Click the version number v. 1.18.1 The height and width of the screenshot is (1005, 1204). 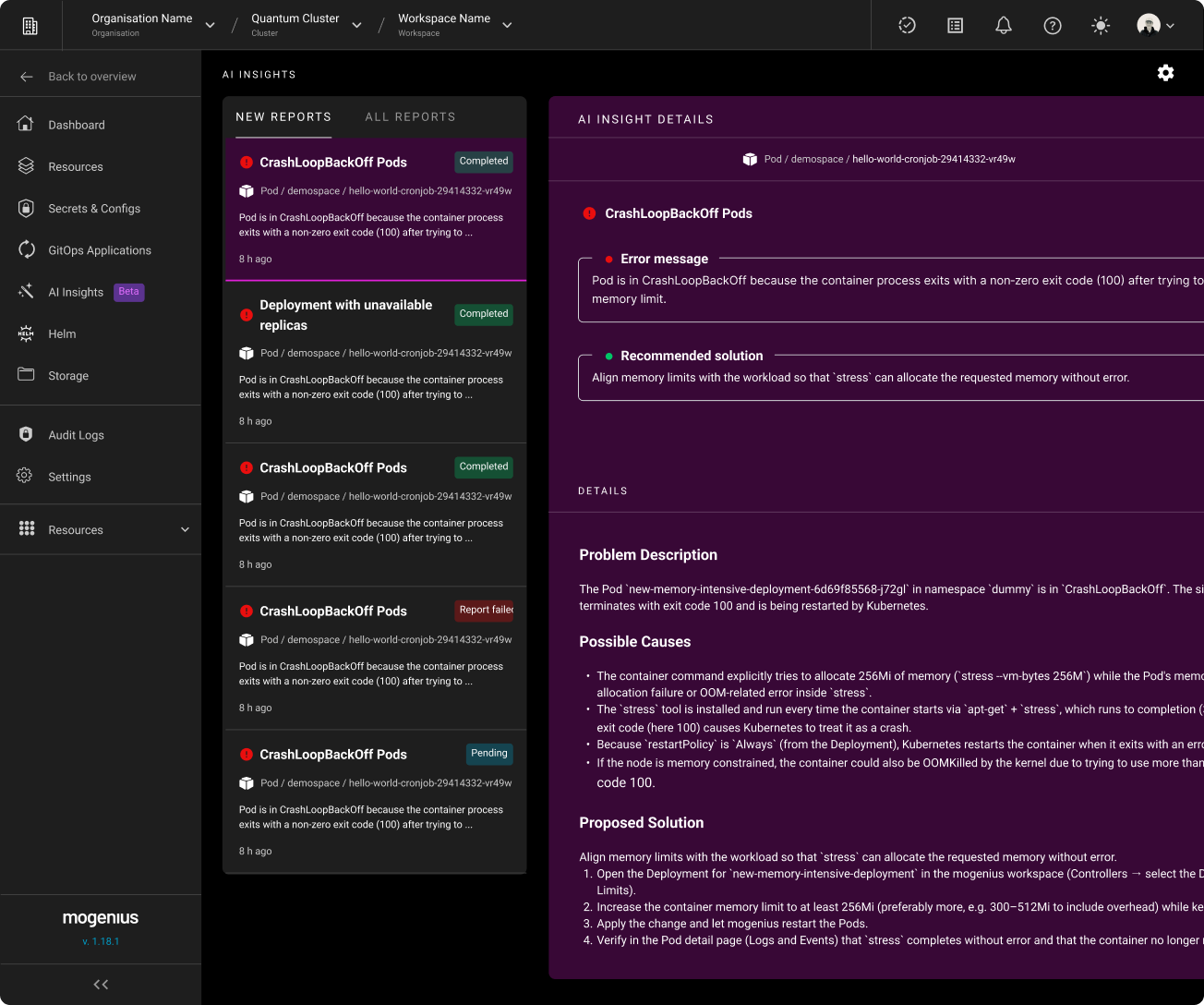coord(101,941)
